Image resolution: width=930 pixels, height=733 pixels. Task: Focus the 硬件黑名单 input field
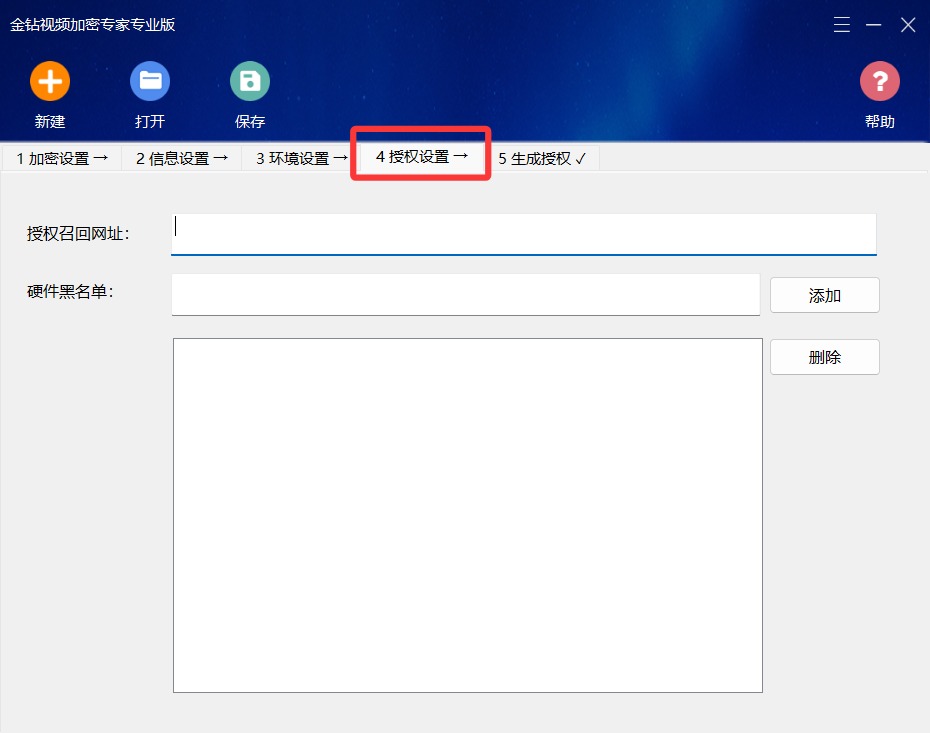[466, 295]
